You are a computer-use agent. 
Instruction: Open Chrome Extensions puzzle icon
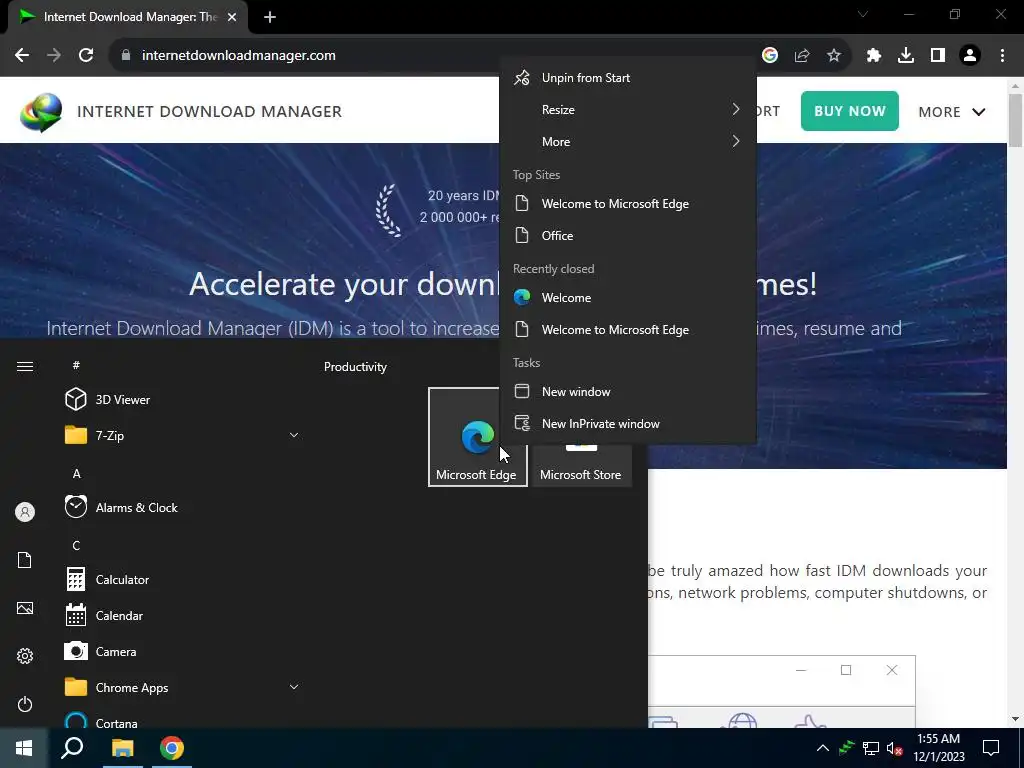click(874, 56)
